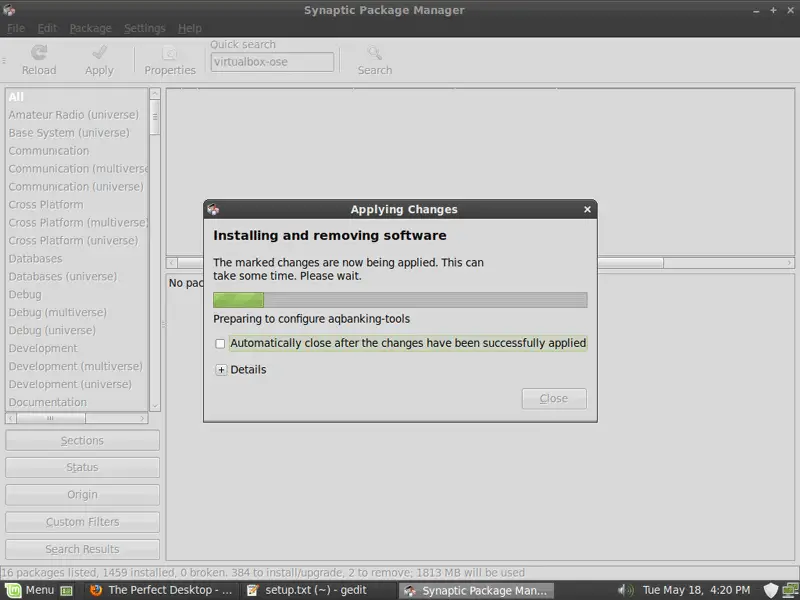The height and width of the screenshot is (600, 800).
Task: Click category list horizontal scrollbar thumb
Action: coord(51,418)
